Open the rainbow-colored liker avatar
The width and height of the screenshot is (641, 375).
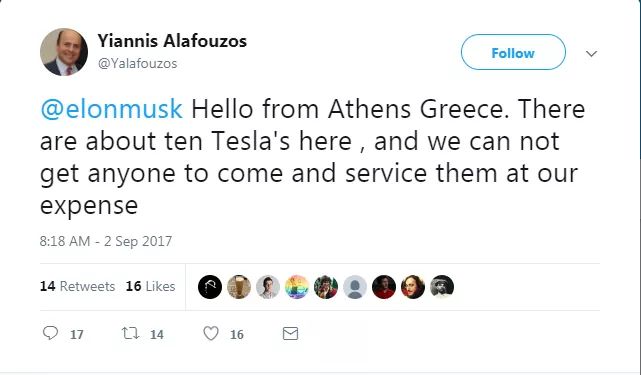pos(297,287)
